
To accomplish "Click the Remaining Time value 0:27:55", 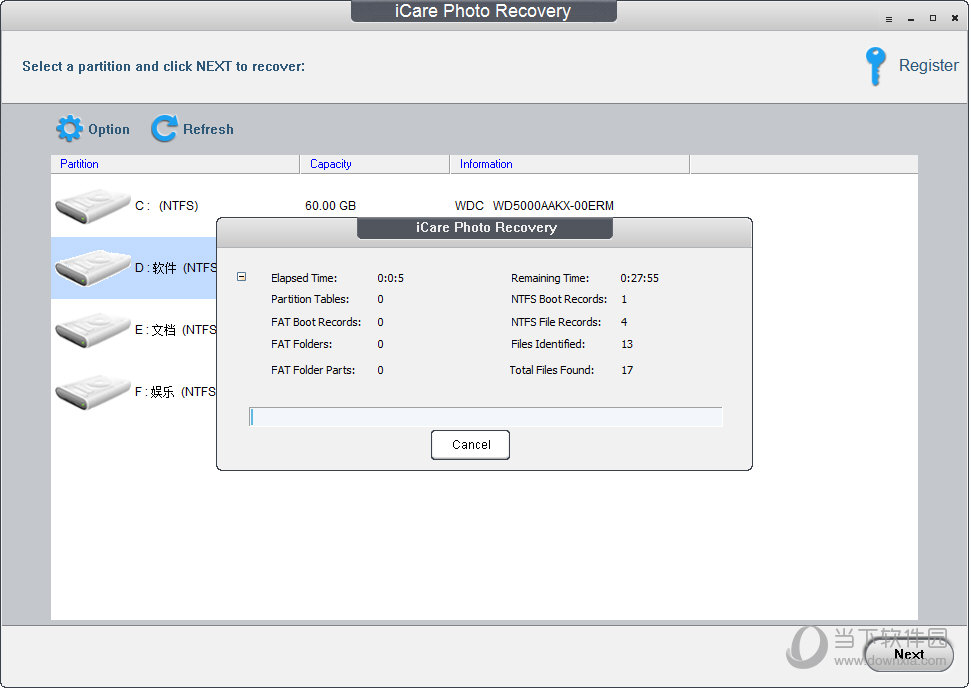I will pyautogui.click(x=640, y=278).
